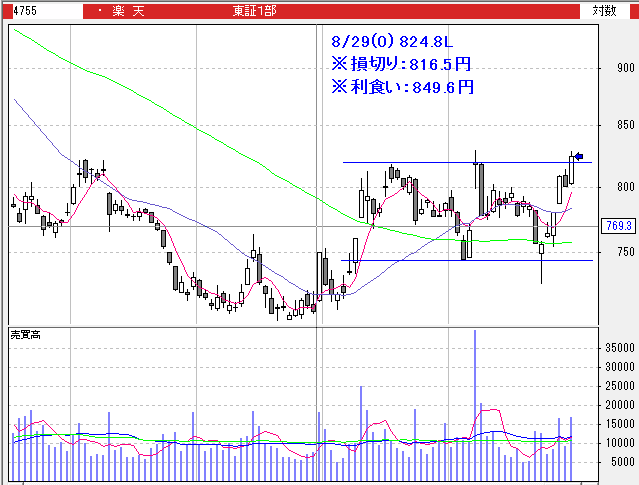Click the latest white candlestick near 825

click(573, 168)
